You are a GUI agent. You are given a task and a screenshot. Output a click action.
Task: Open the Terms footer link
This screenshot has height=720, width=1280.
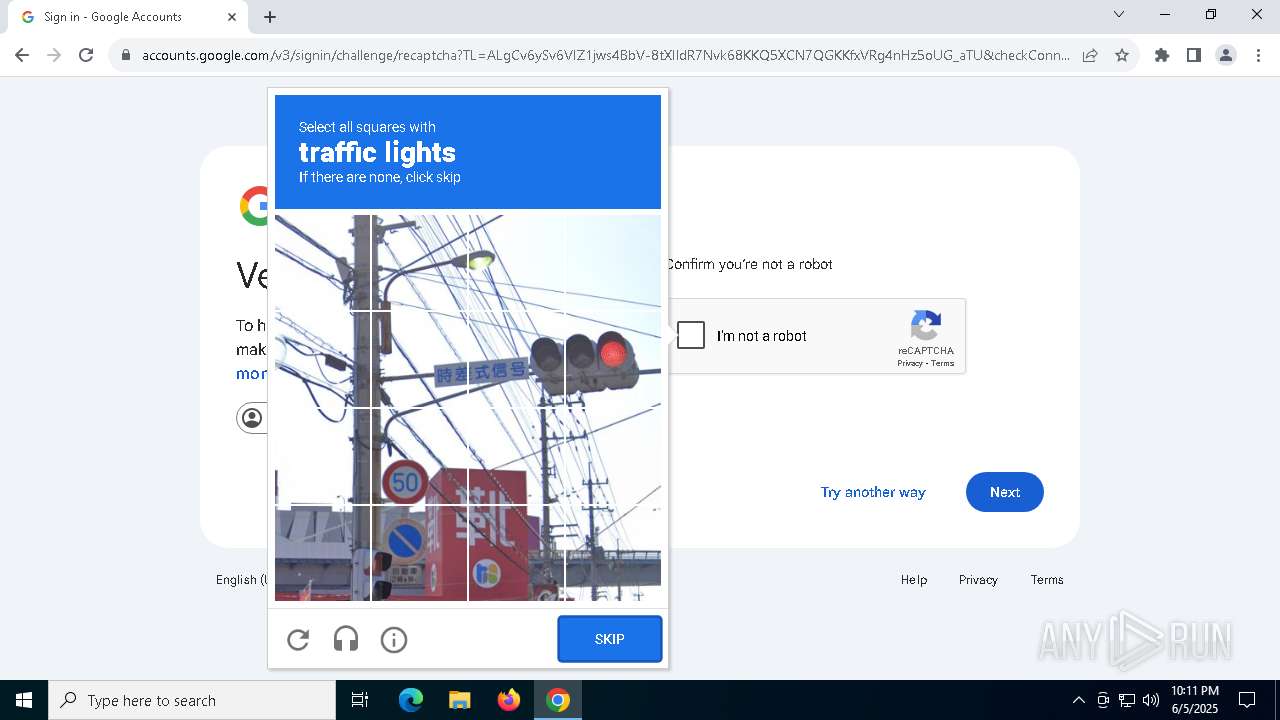(x=1047, y=580)
